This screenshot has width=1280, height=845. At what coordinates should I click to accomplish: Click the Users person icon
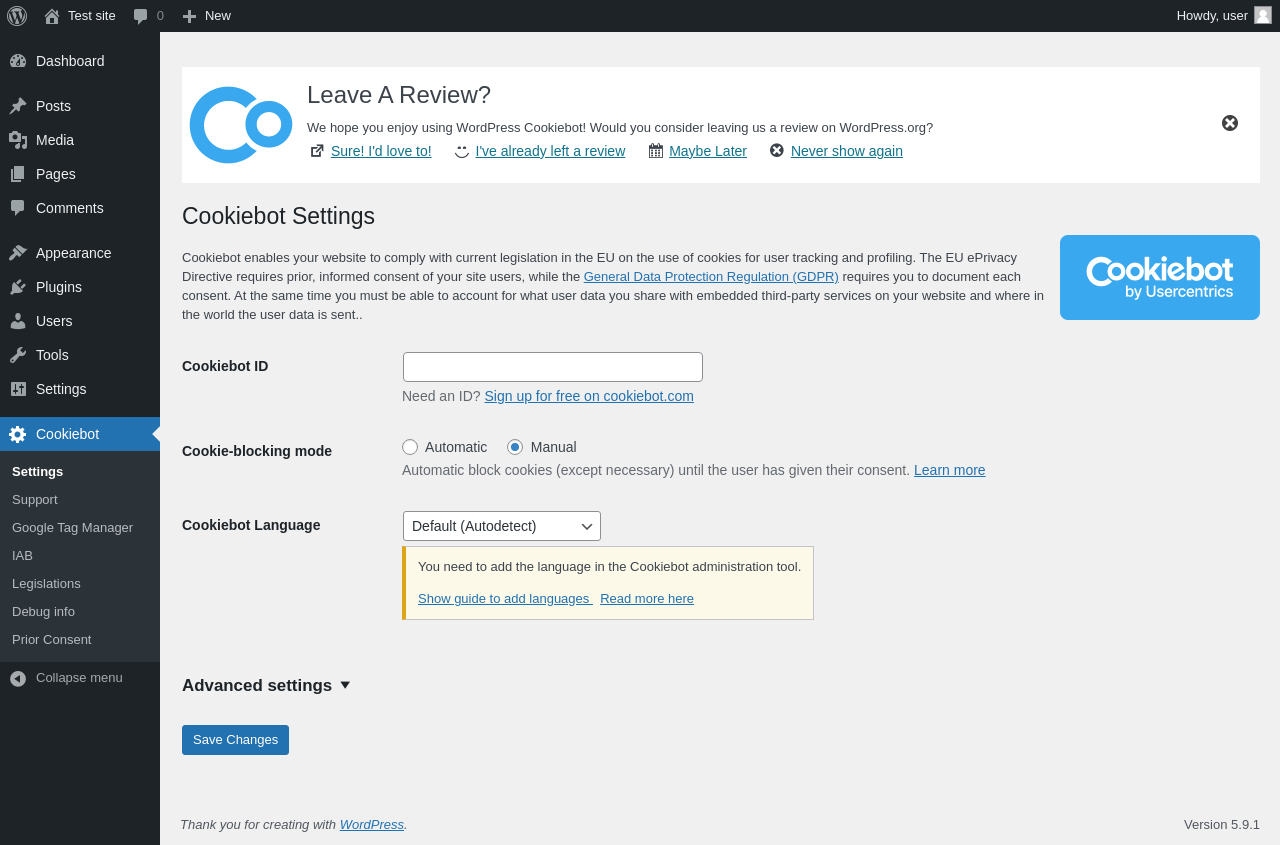(18, 321)
